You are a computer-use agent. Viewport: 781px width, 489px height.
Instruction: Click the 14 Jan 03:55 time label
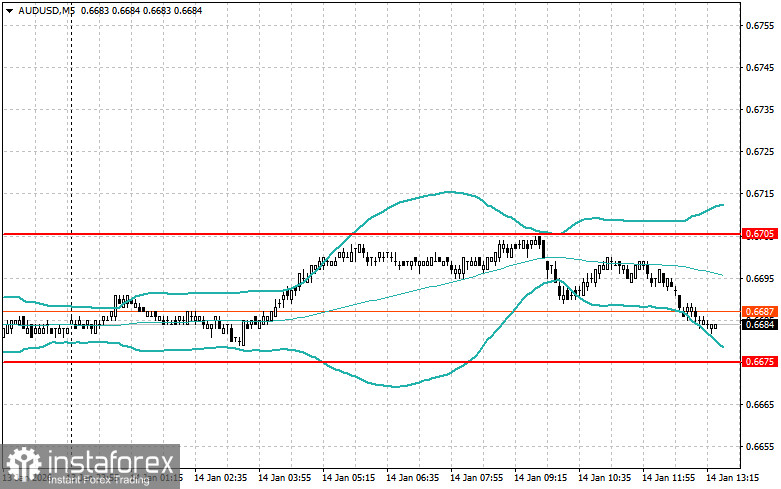(284, 478)
